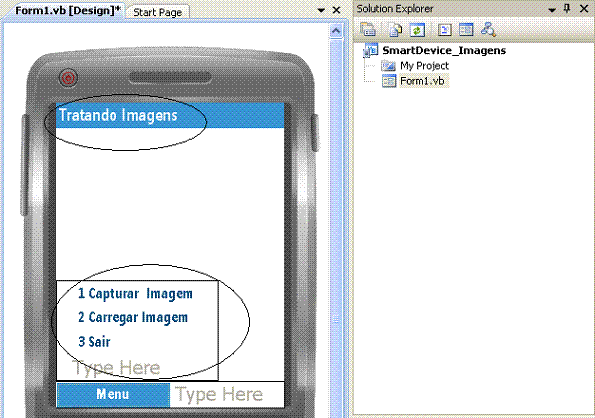Click the Properties icon in Solution Explorer toolbar
The image size is (595, 418).
pyautogui.click(x=368, y=30)
